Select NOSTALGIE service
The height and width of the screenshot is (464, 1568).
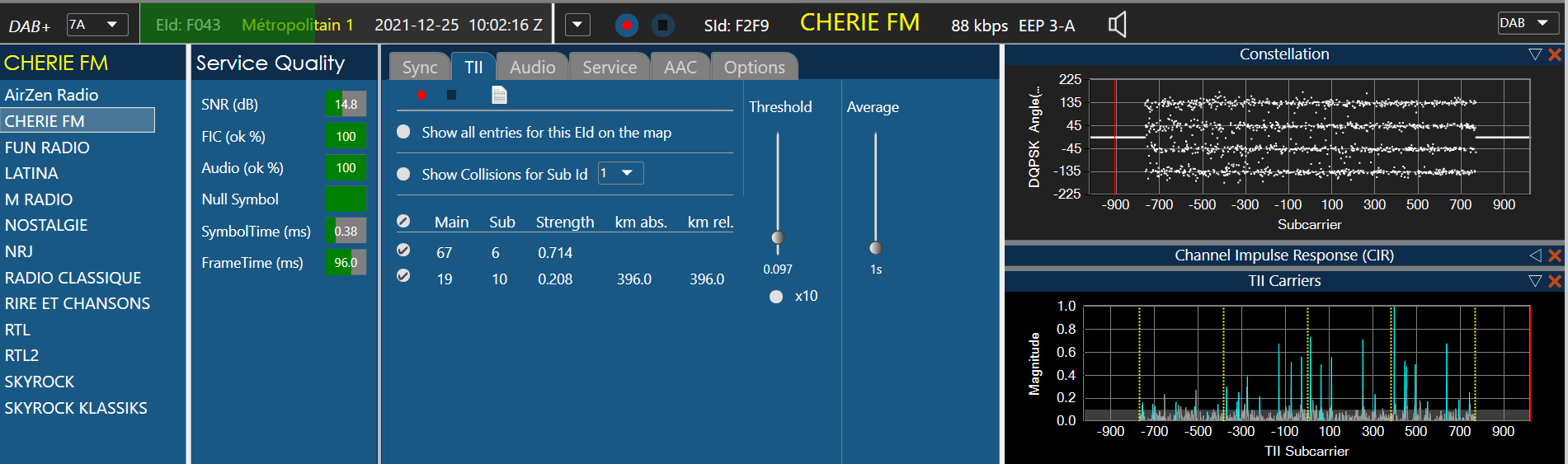tap(46, 225)
